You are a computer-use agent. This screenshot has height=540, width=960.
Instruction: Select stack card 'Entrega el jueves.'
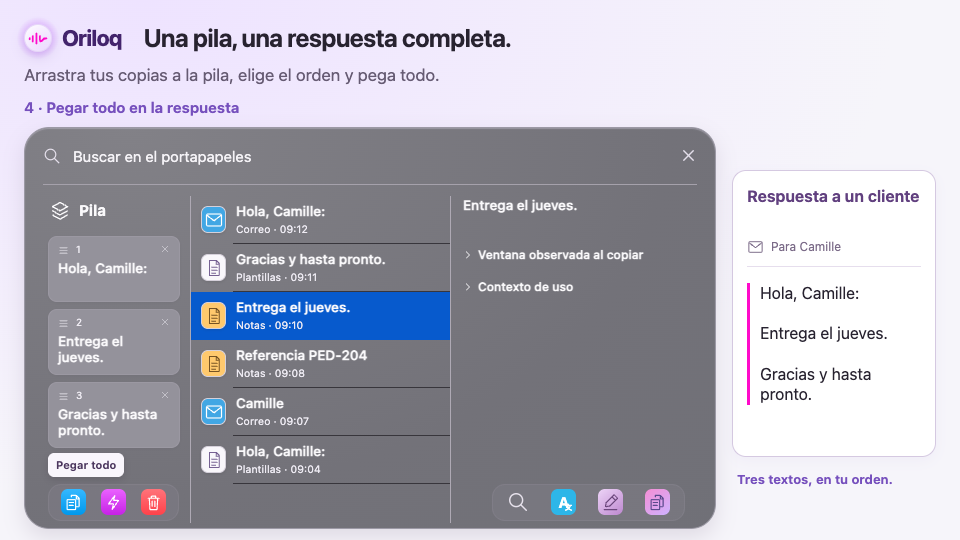point(114,342)
